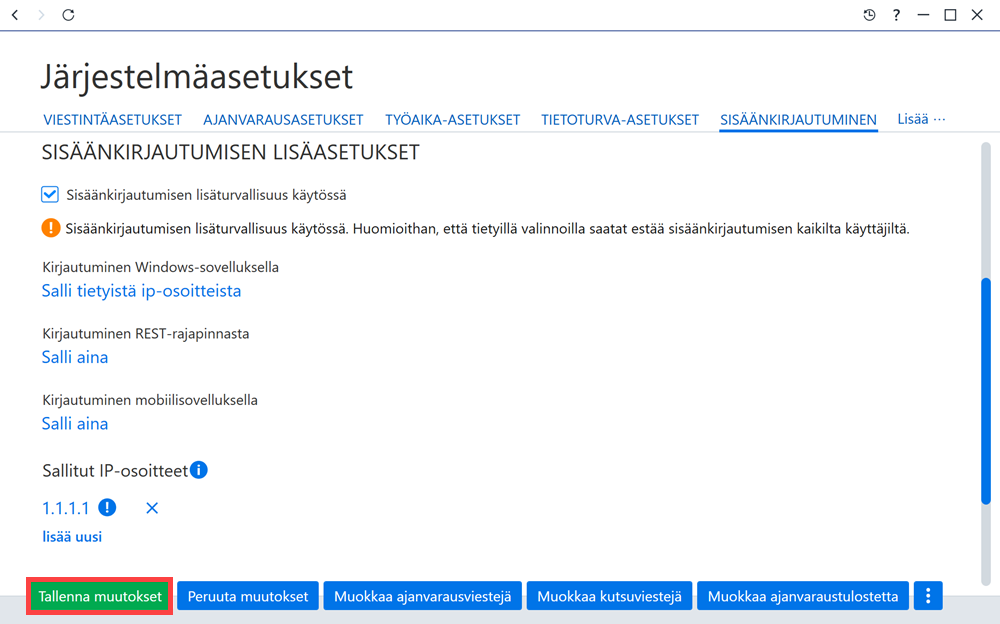
Task: Click the info icon next to Sallitut IP-osoitteet
Action: coord(199,470)
